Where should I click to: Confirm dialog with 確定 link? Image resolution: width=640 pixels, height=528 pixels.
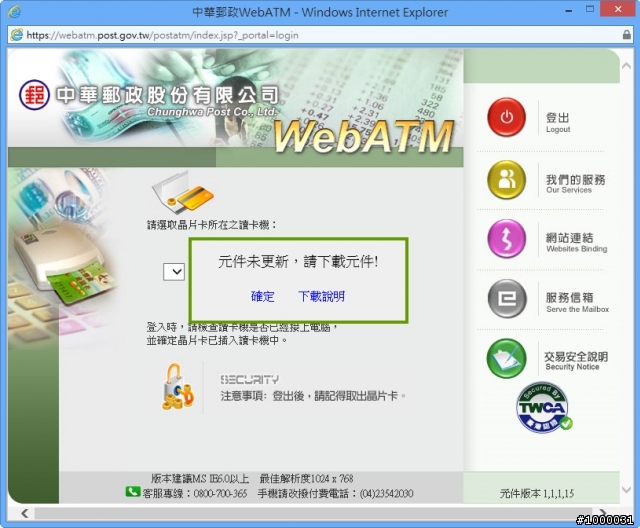[x=262, y=296]
